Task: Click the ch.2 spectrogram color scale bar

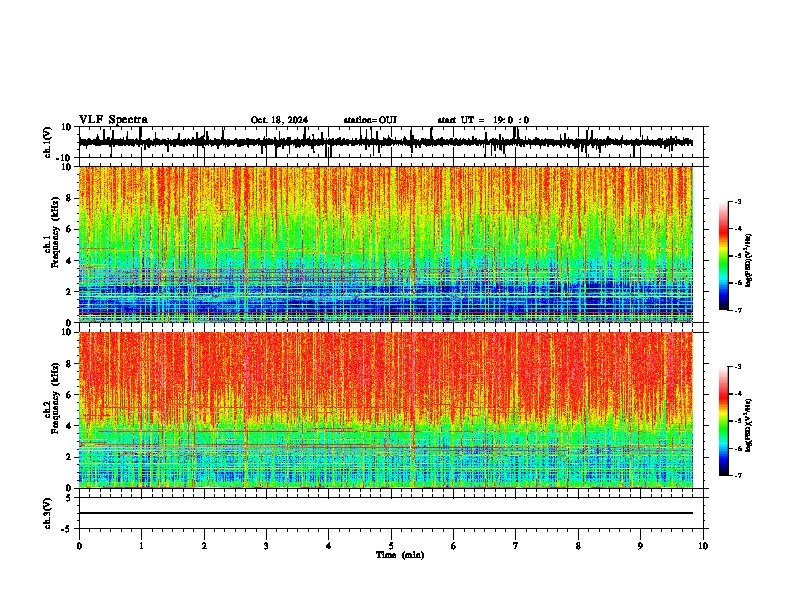Action: [723, 421]
